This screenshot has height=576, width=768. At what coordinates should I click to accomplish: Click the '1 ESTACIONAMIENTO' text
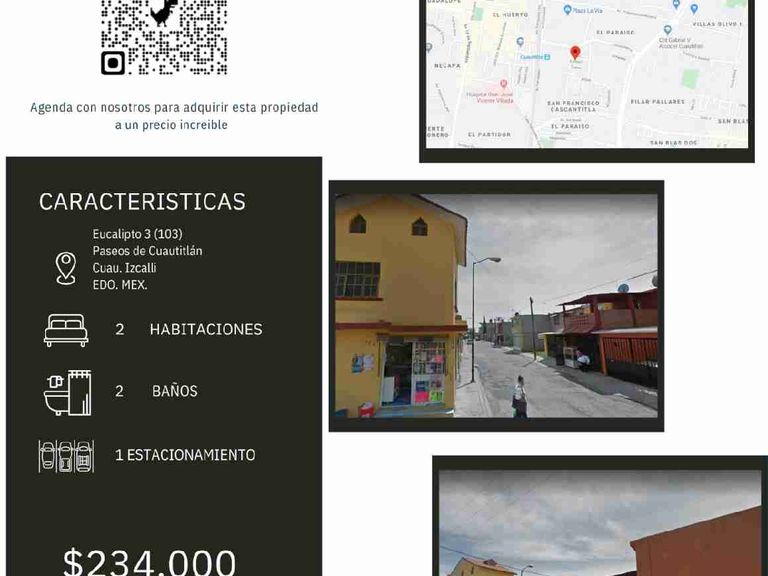[185, 455]
